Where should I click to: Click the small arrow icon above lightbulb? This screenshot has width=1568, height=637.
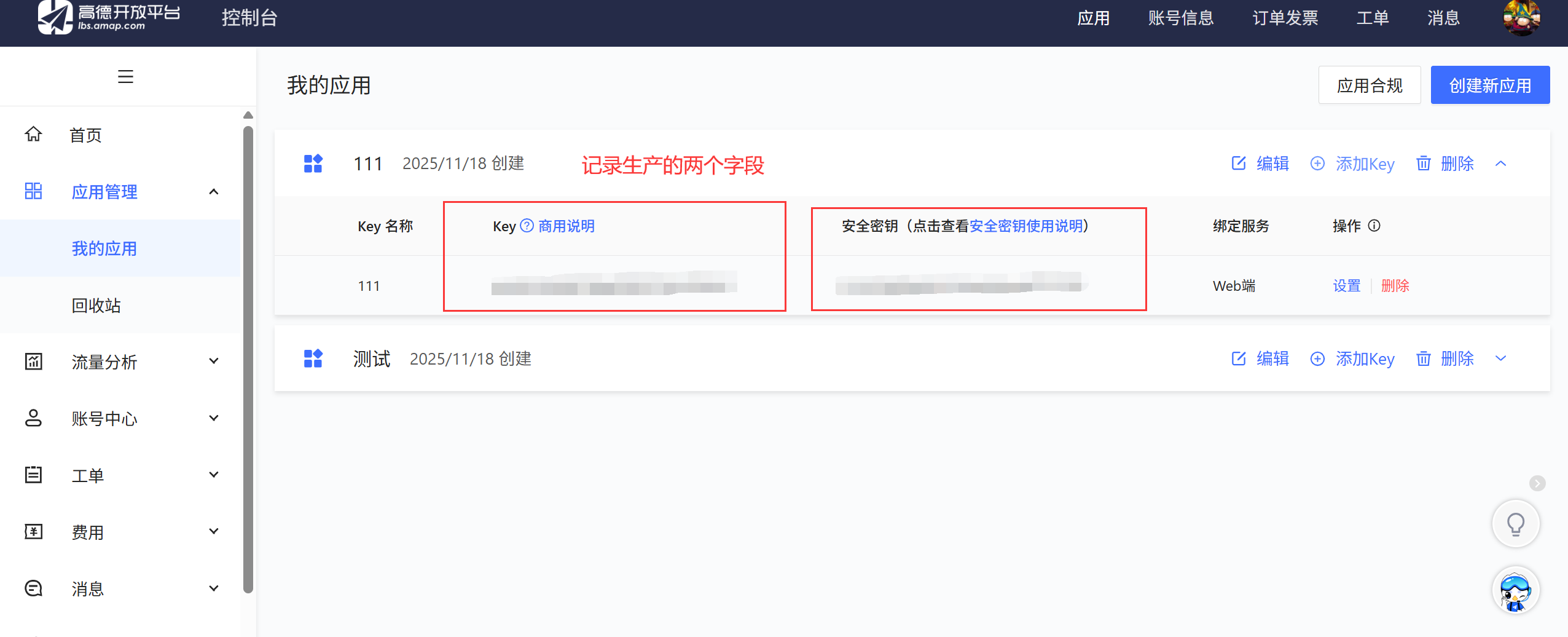[1537, 483]
